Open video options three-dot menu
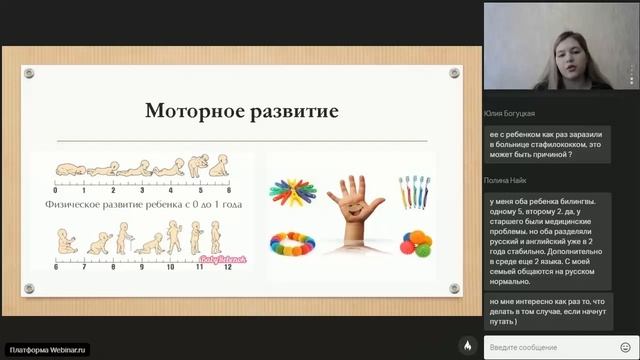The width and height of the screenshot is (640, 360). tap(632, 75)
